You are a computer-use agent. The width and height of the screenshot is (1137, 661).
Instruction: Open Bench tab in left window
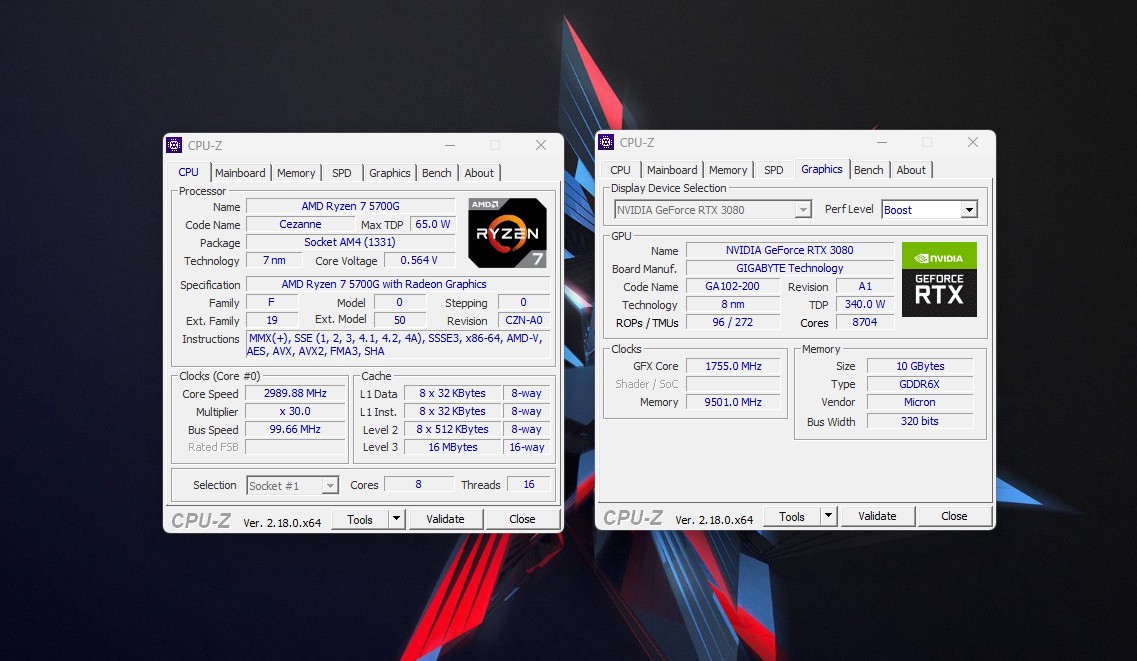[x=437, y=173]
